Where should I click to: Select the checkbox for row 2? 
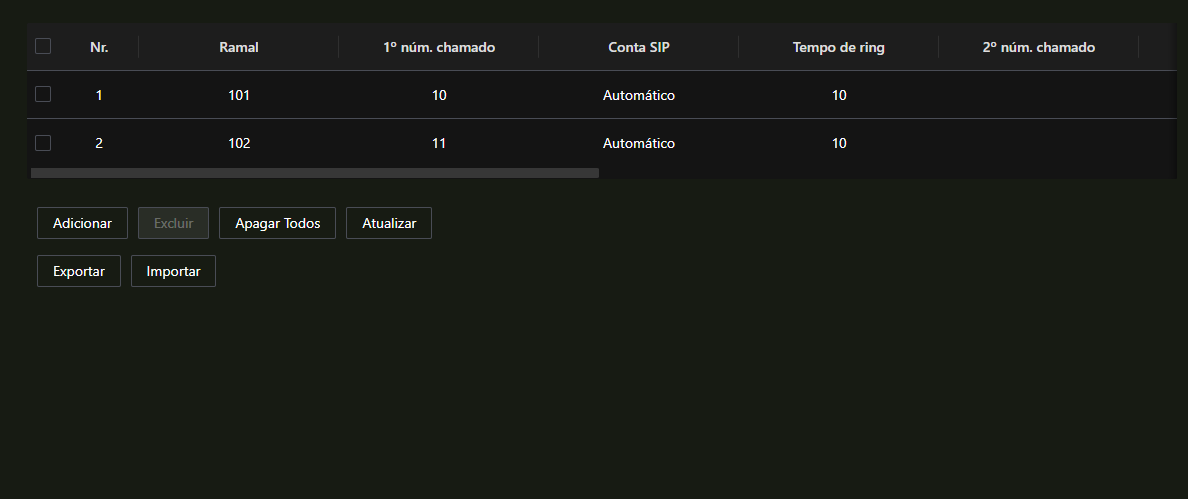pos(43,142)
